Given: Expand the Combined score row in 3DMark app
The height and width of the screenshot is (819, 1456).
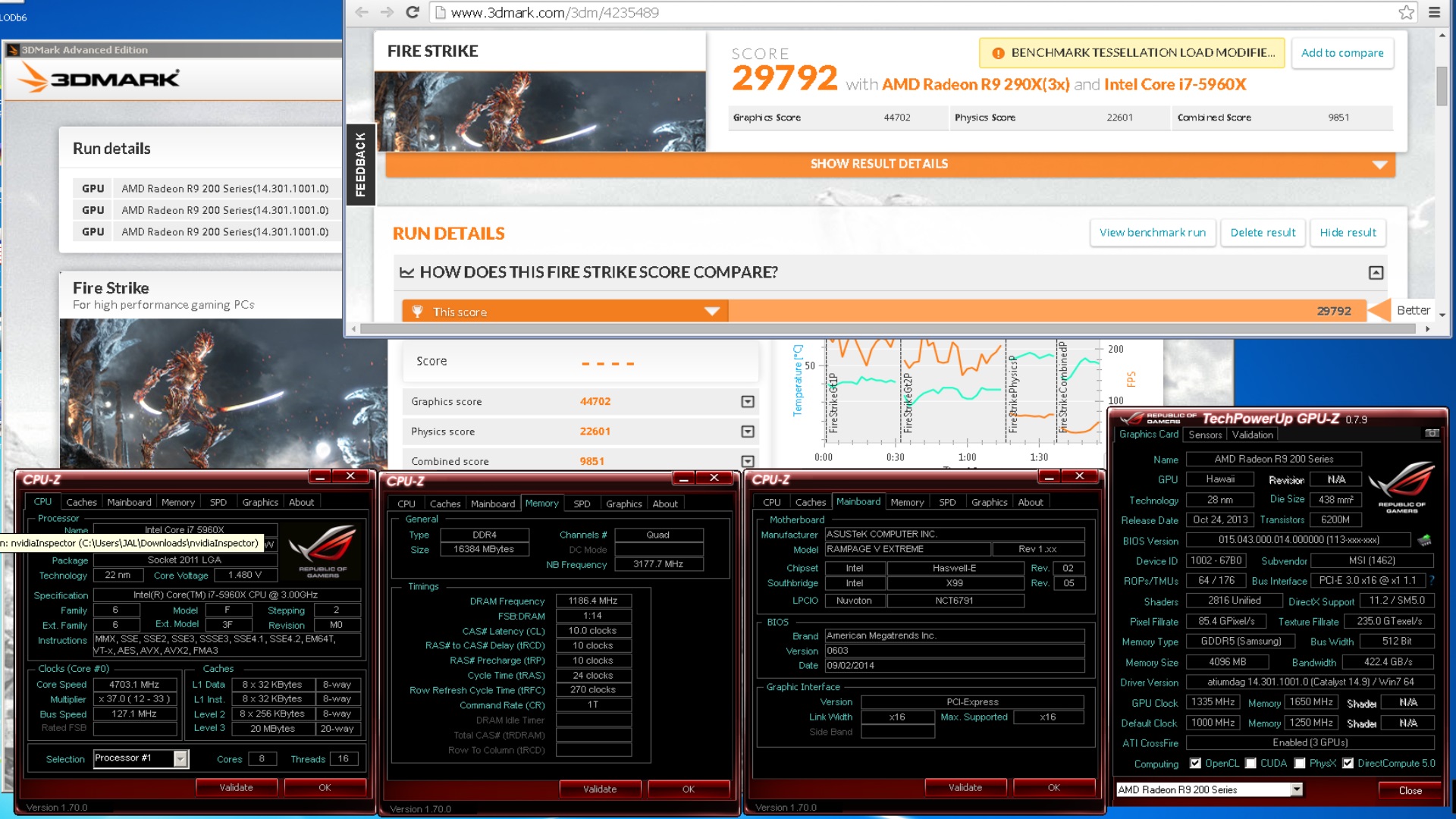Looking at the screenshot, I should pyautogui.click(x=748, y=461).
